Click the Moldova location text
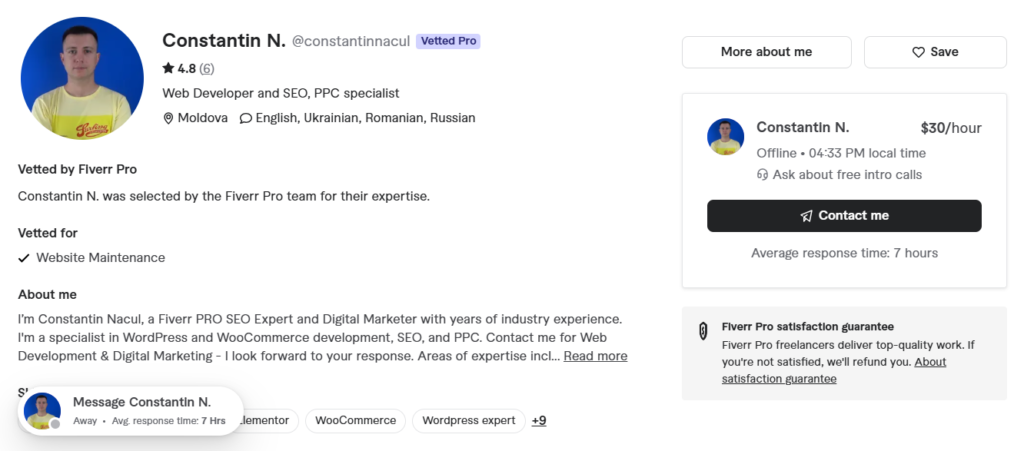This screenshot has height=451, width=1024. click(x=203, y=118)
